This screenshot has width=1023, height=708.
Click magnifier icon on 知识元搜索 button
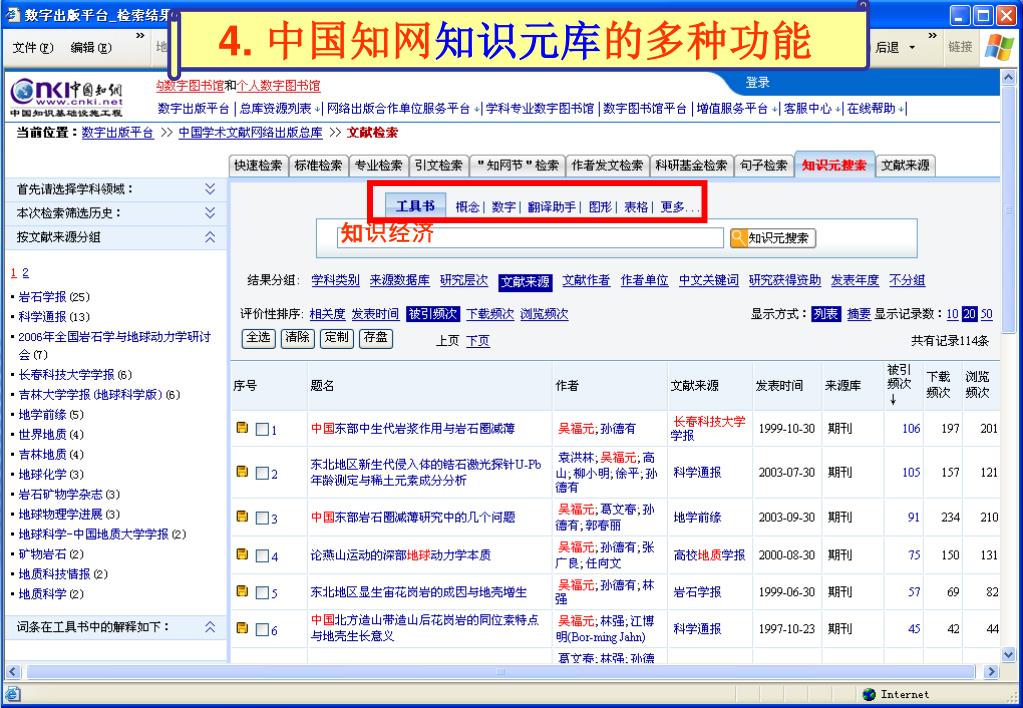click(739, 238)
